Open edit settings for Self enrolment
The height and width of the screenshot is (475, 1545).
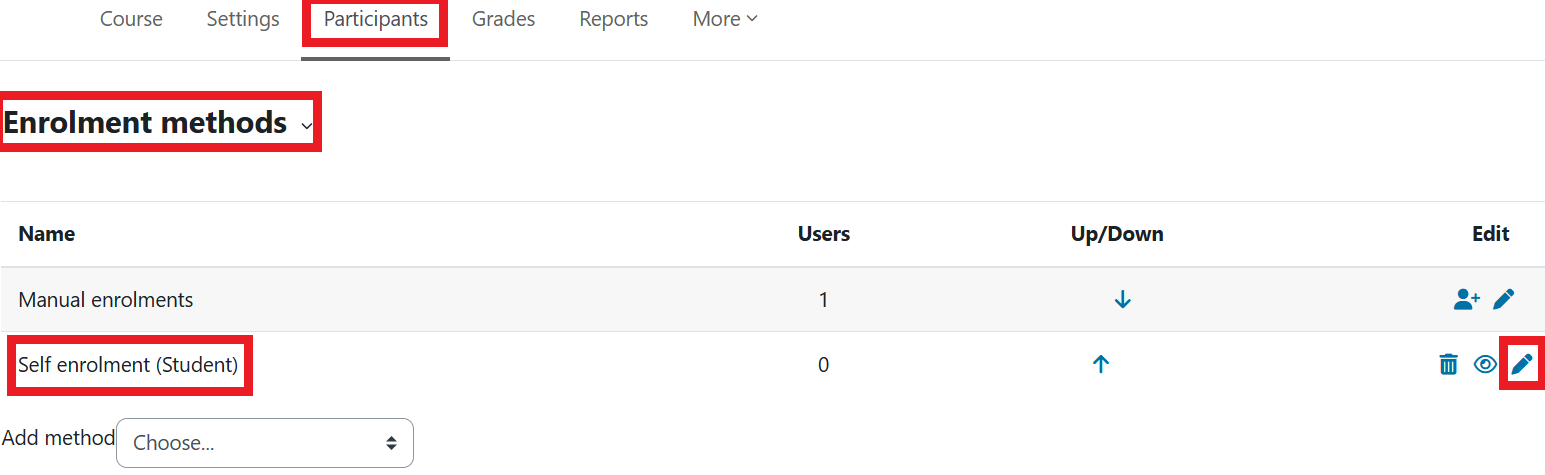coord(1522,365)
